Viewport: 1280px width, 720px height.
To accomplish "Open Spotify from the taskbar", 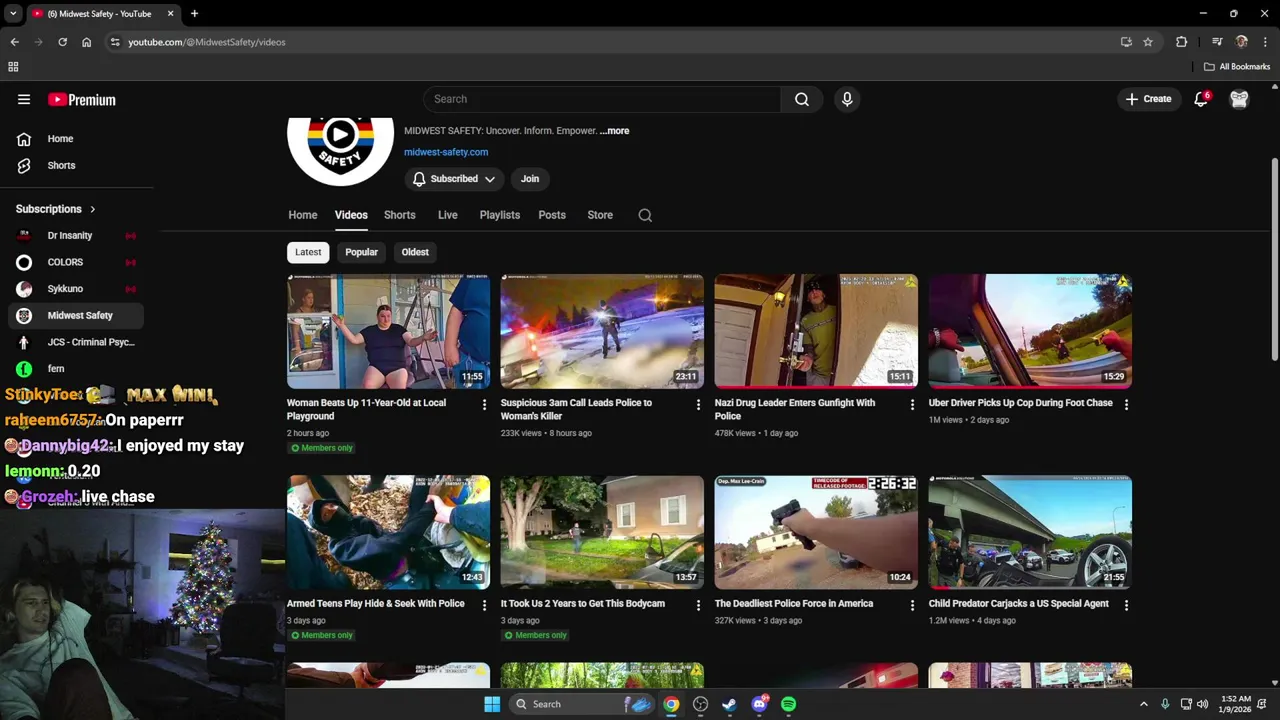I will tap(789, 704).
